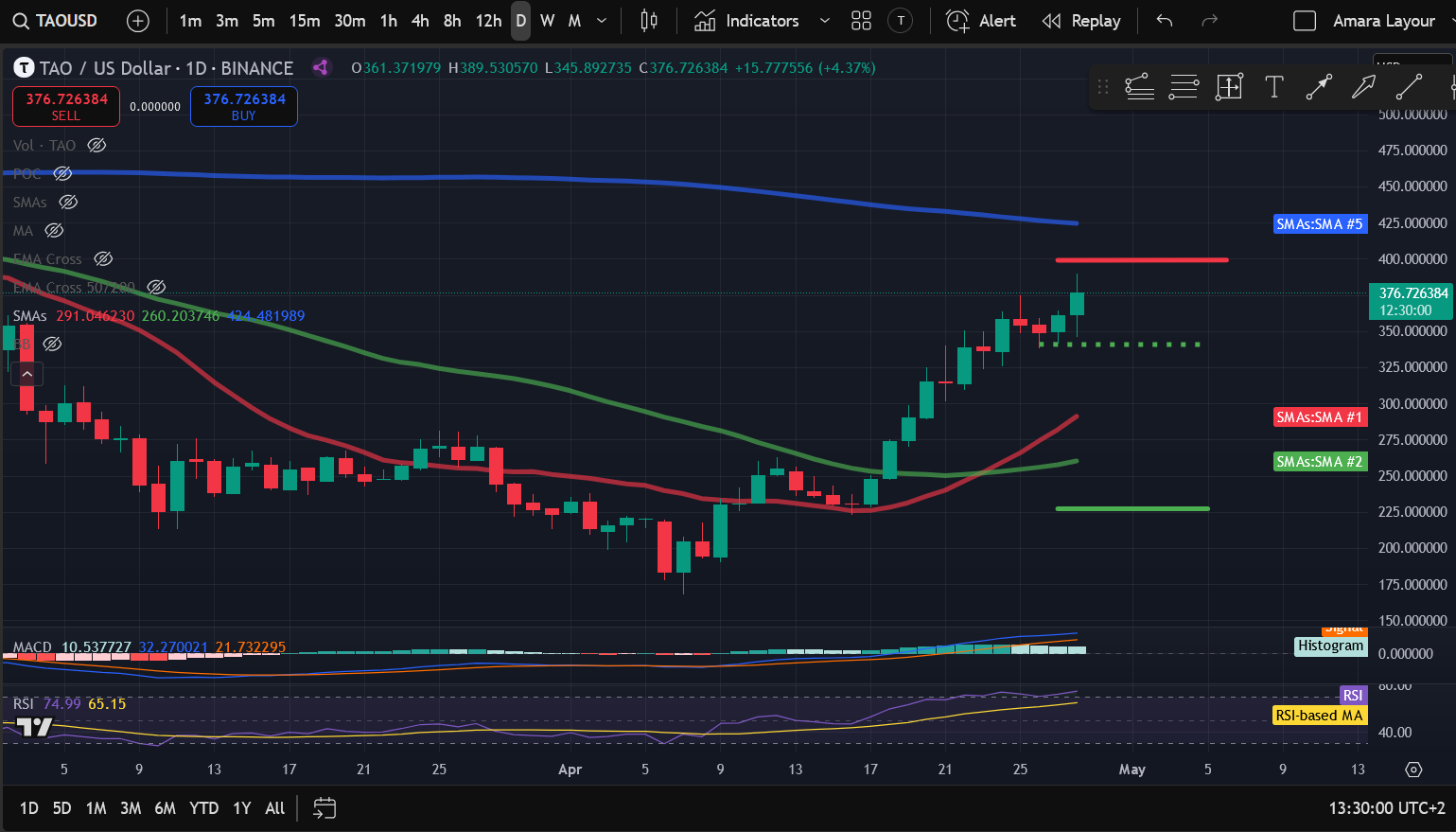Image resolution: width=1456 pixels, height=832 pixels.
Task: Click the undo arrow in the toolbar
Action: (1165, 21)
